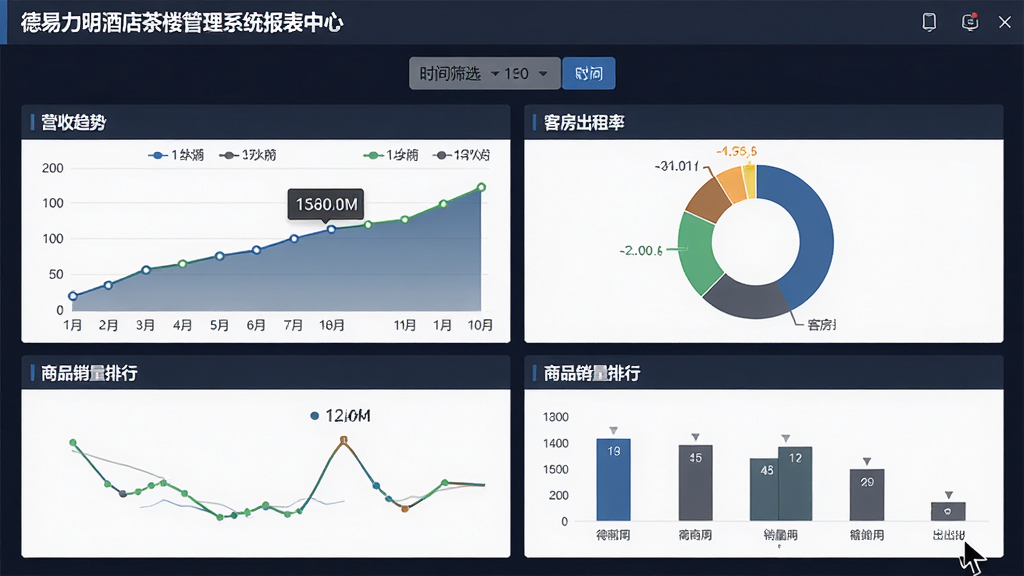Select the revenue data point above 3月
This screenshot has width=1024, height=576.
tap(146, 270)
